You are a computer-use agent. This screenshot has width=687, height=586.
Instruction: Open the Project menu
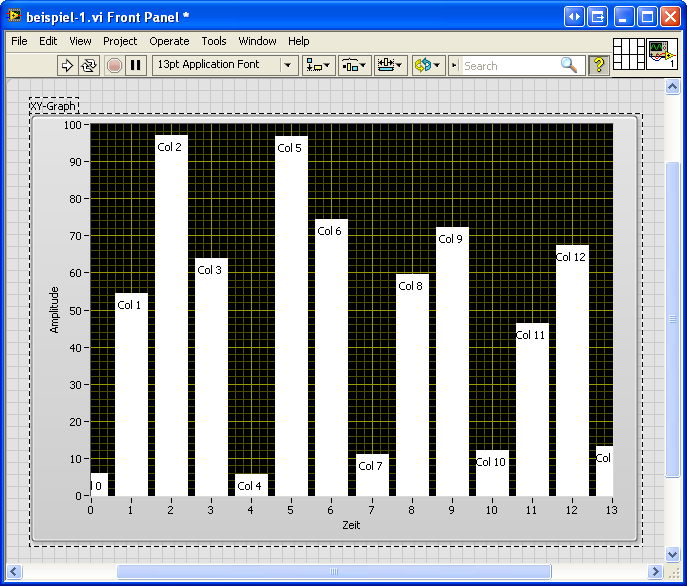(120, 41)
